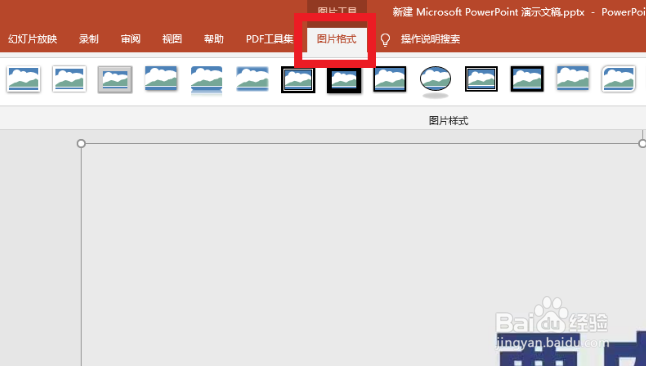Apply the Beveled Matte White picture style

pyautogui.click(x=69, y=79)
